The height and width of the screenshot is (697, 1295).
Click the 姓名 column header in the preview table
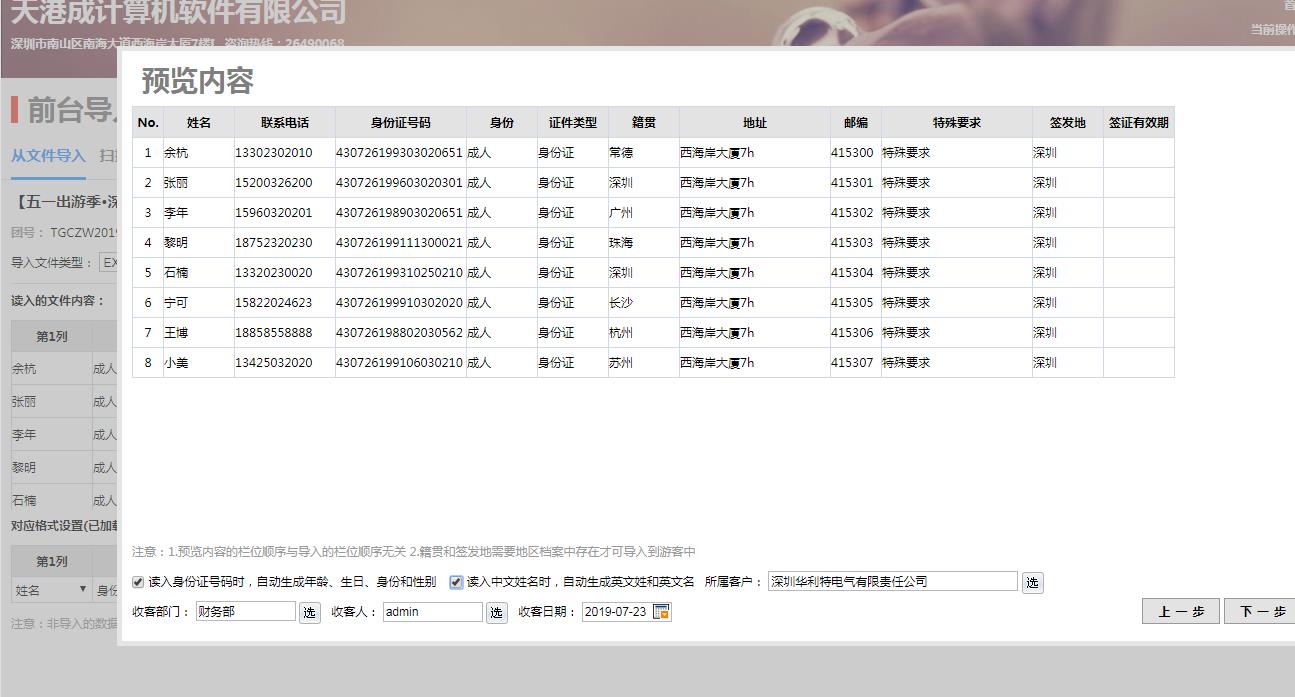tap(199, 123)
